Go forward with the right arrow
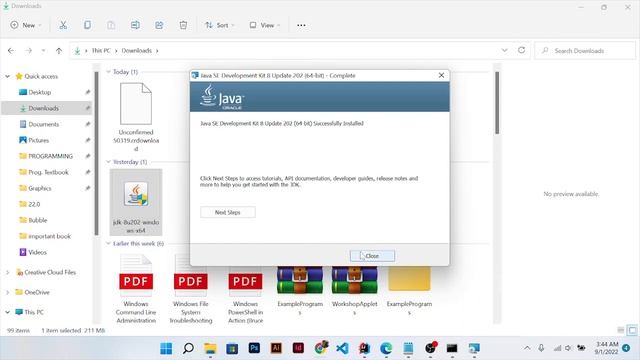640x360 pixels. click(x=29, y=51)
